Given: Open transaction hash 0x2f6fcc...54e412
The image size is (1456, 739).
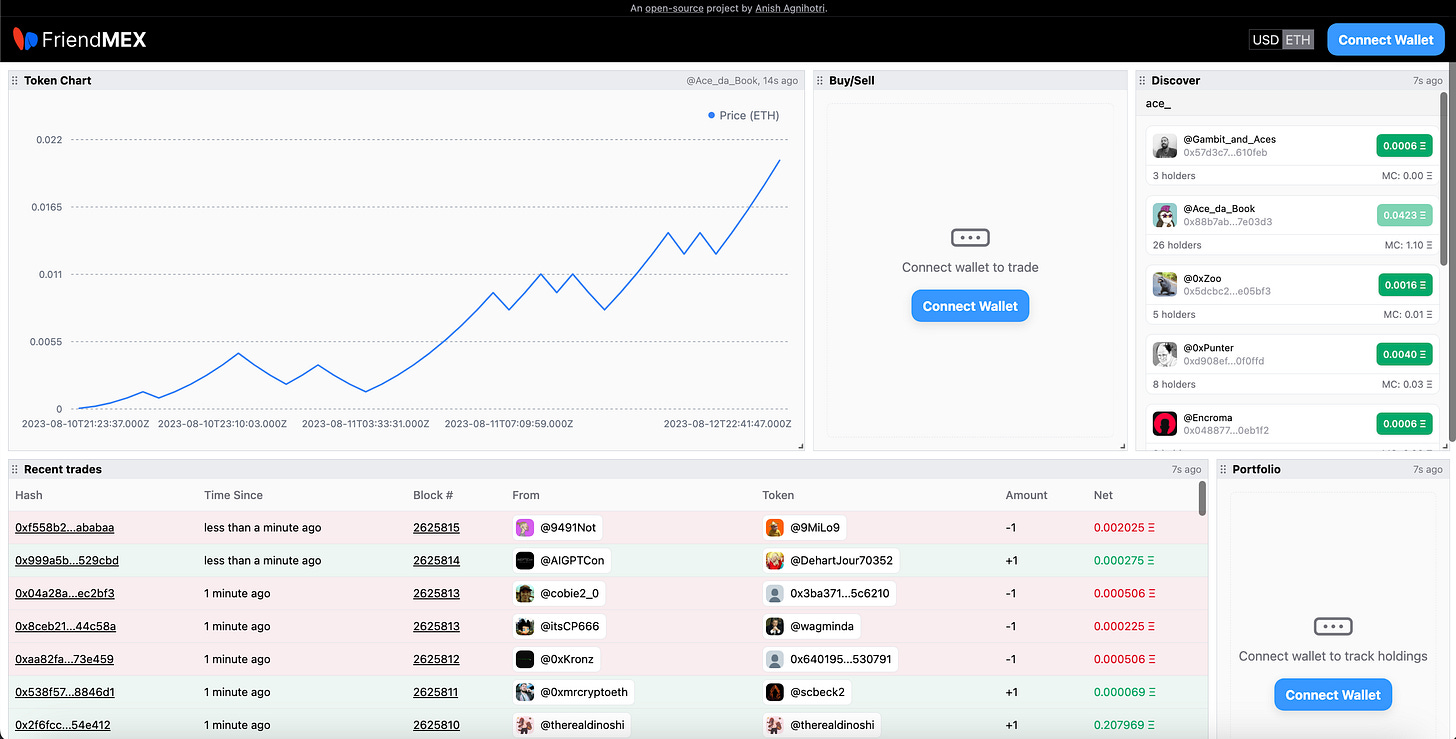Looking at the screenshot, I should point(63,725).
